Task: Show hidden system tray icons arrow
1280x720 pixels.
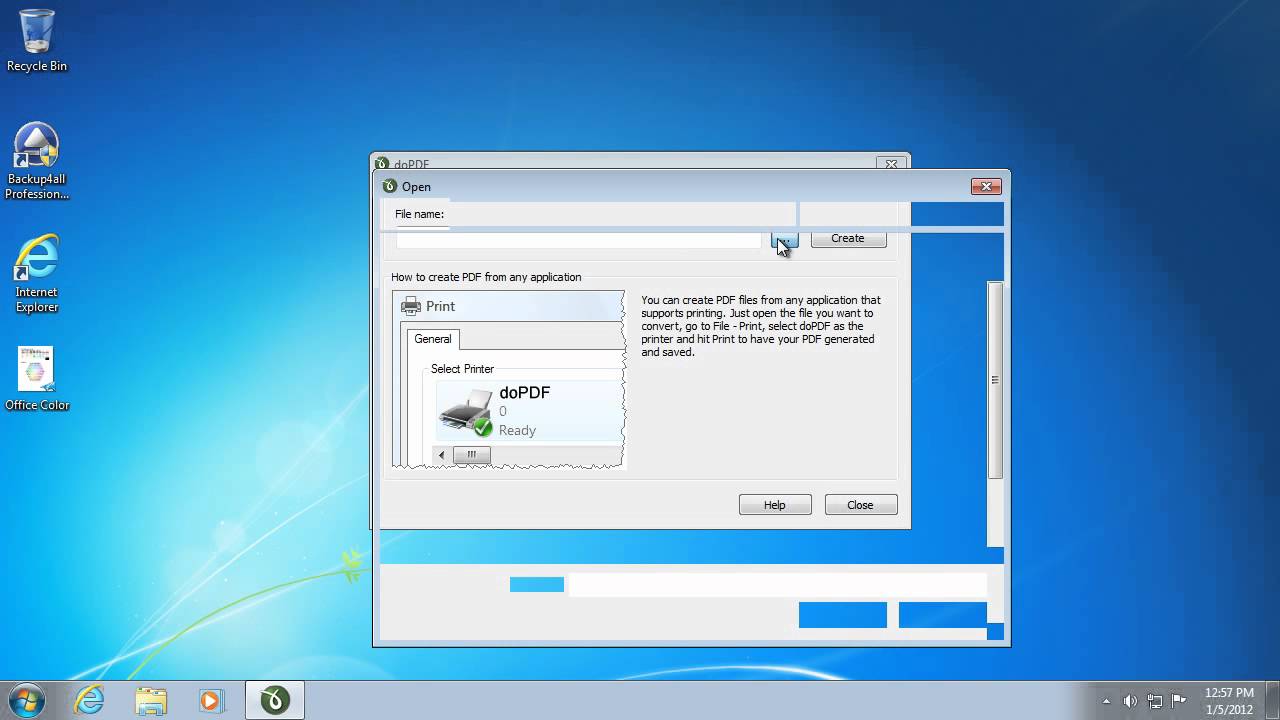Action: [1106, 701]
